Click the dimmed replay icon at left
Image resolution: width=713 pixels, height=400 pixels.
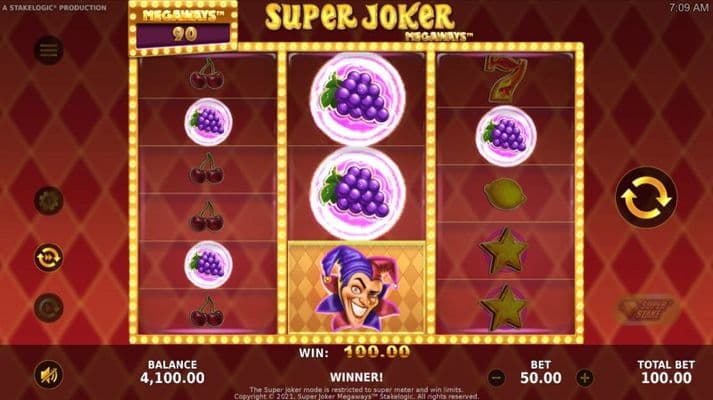[49, 308]
